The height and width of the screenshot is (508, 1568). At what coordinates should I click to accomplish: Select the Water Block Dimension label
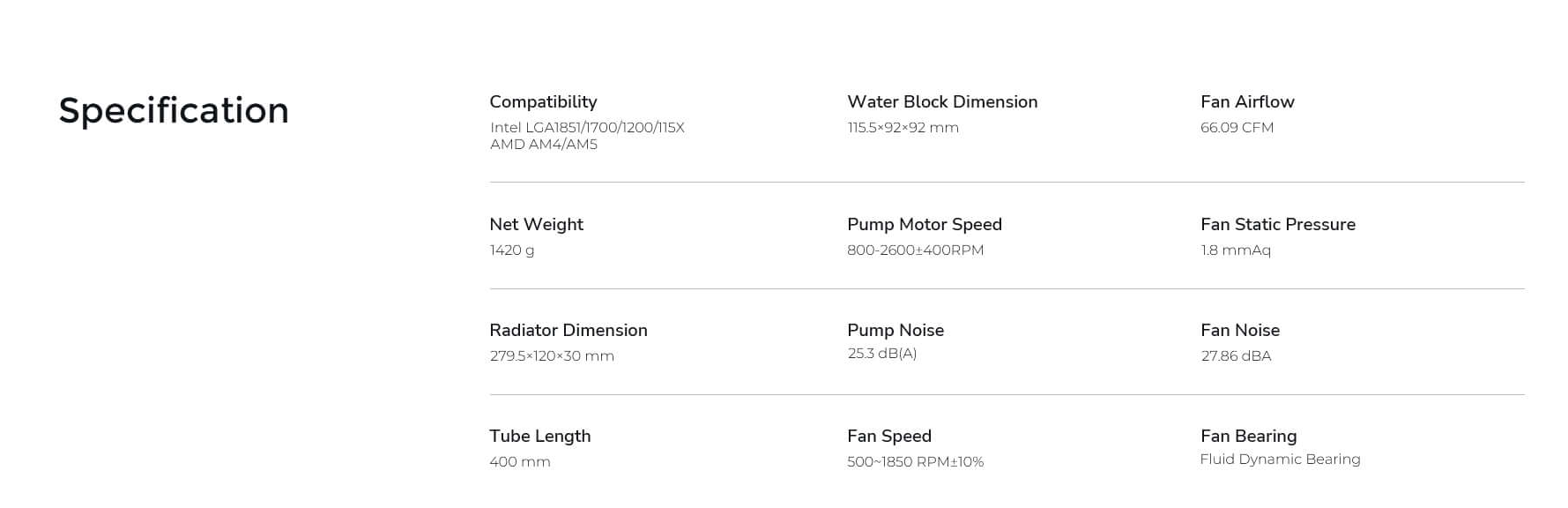click(942, 101)
